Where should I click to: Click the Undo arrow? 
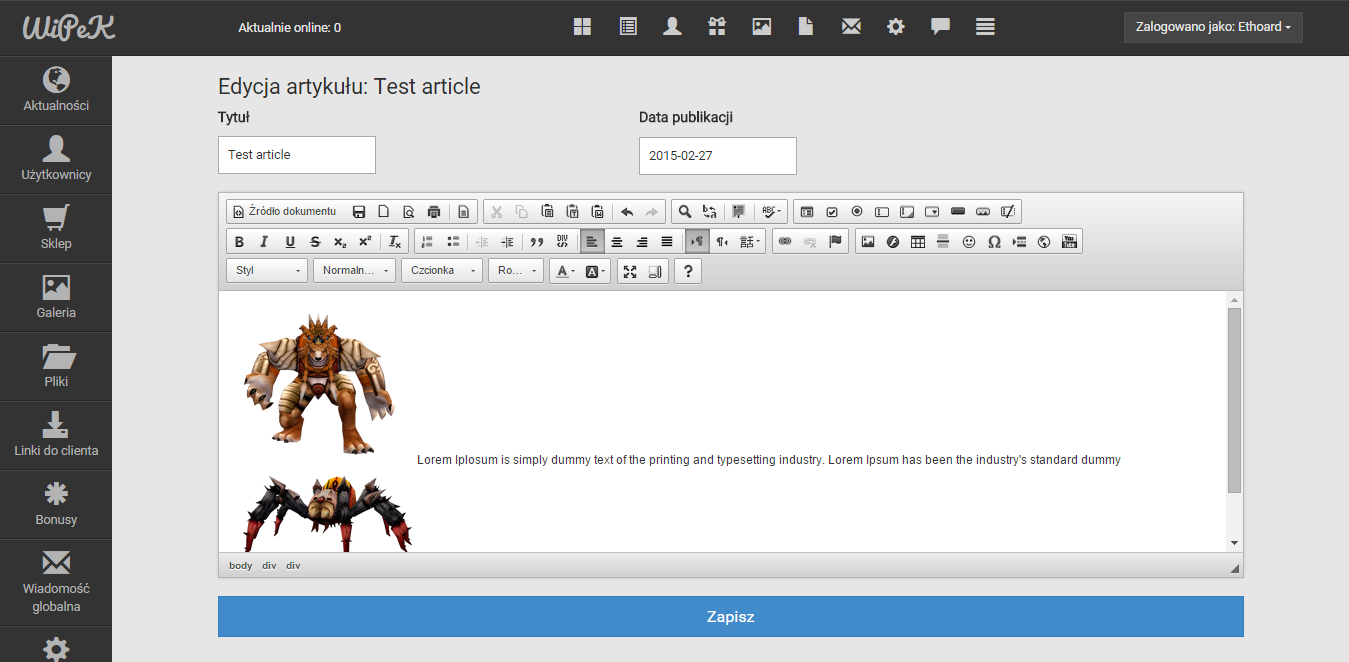tap(627, 212)
